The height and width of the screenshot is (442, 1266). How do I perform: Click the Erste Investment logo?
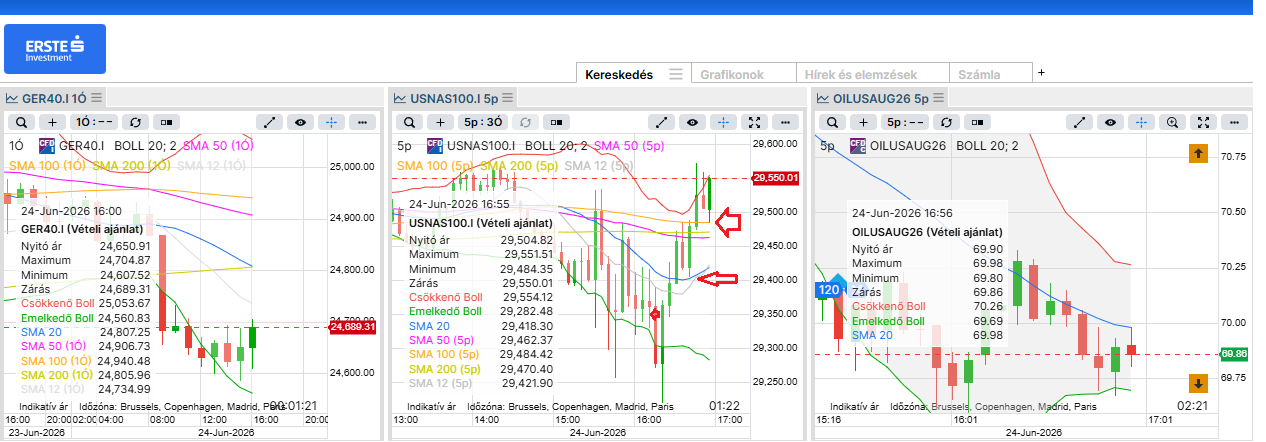(55, 49)
